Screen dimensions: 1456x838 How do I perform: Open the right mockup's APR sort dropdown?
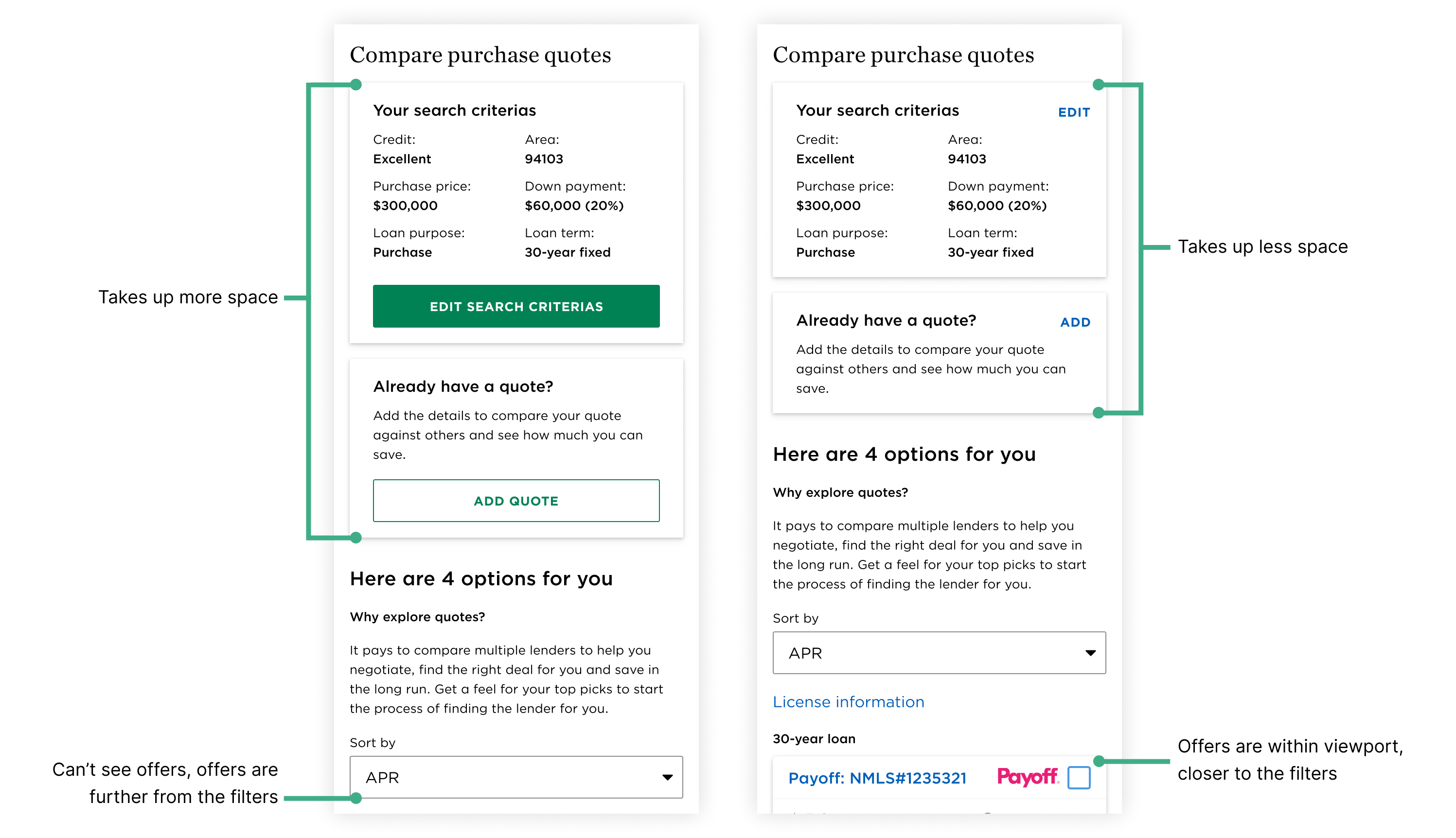click(939, 653)
